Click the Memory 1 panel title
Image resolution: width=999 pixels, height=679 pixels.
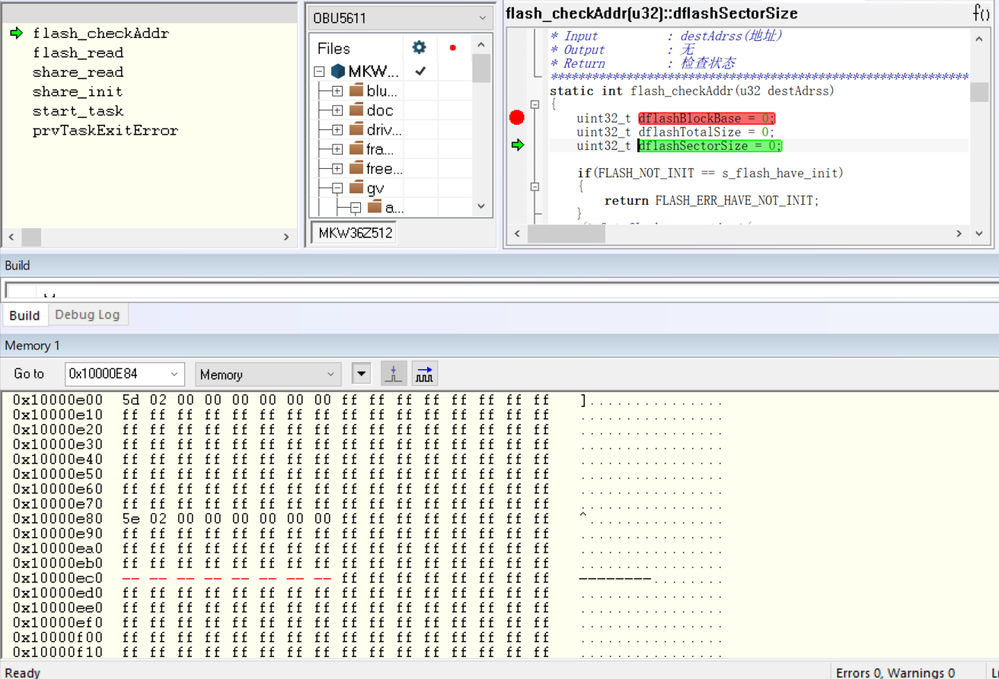[x=32, y=345]
